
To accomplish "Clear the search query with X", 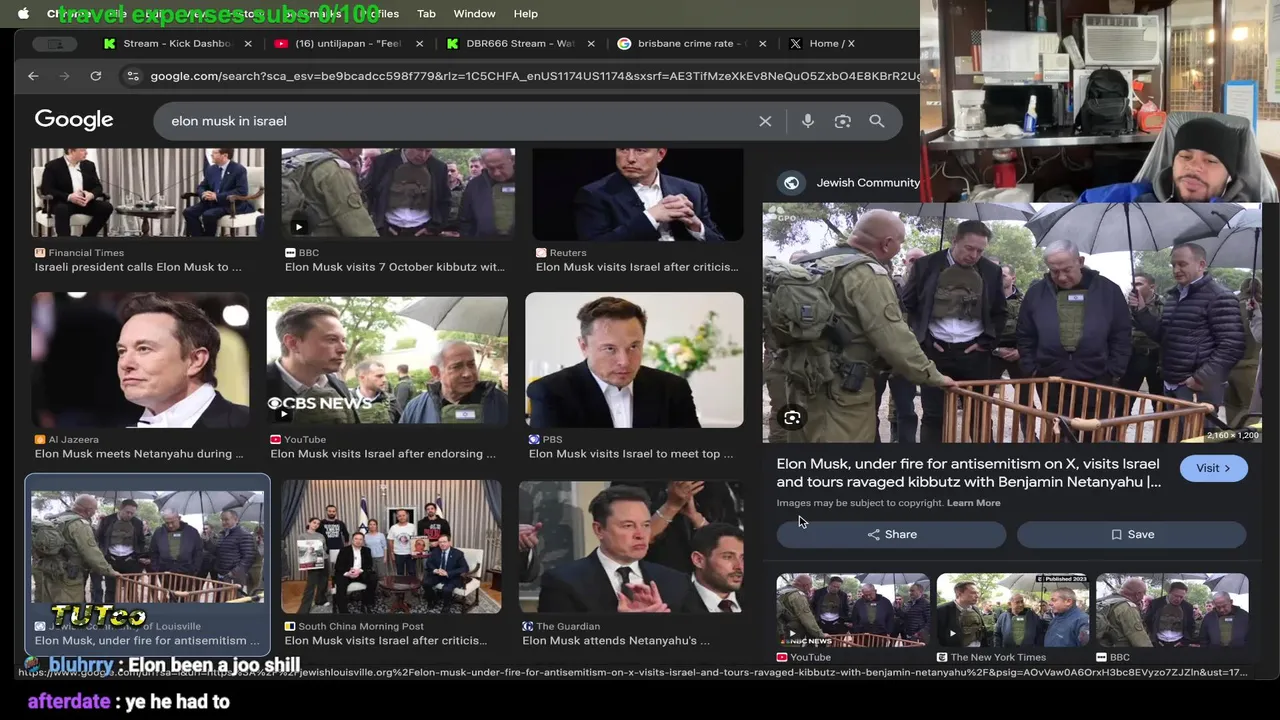I will pos(765,121).
